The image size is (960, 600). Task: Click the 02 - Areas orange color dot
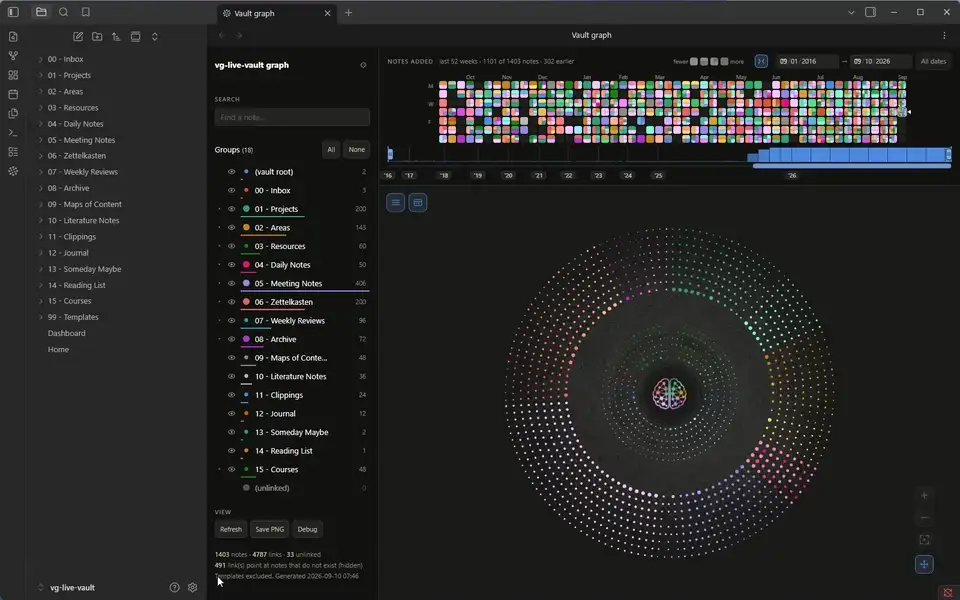246,228
